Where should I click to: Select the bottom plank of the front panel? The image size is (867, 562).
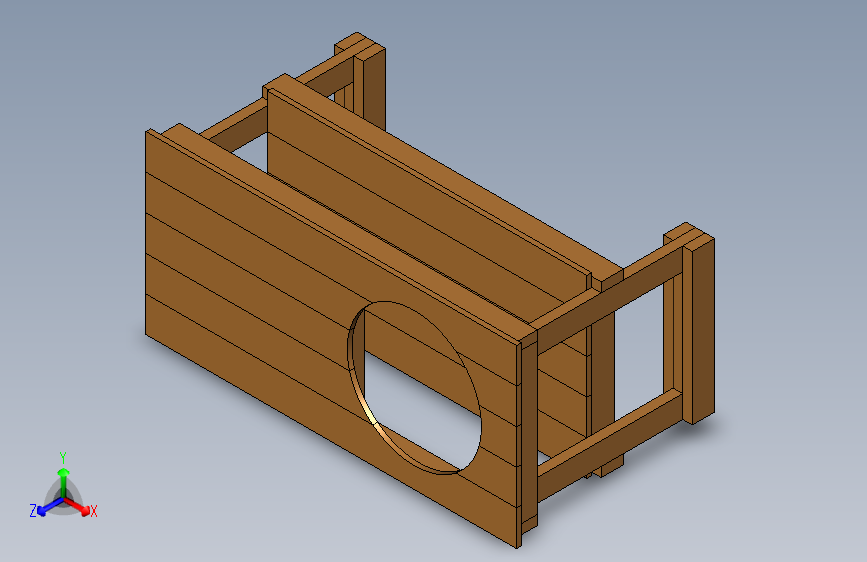(x=332, y=420)
